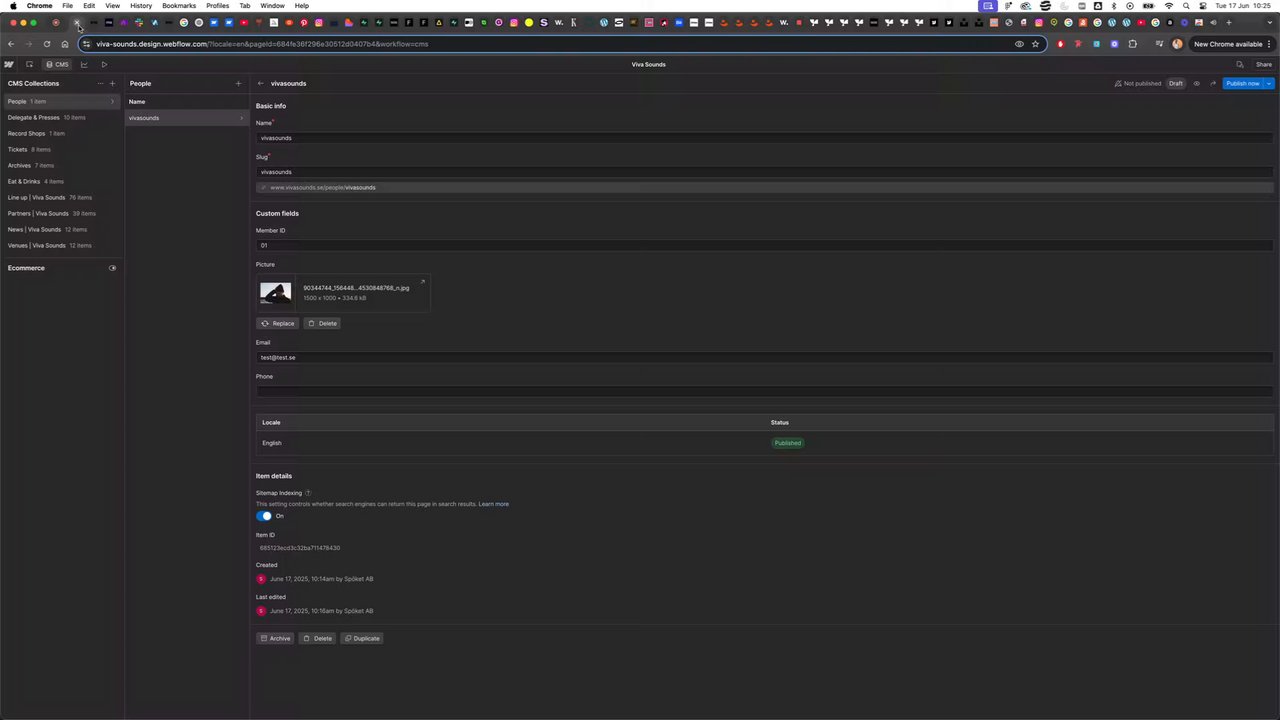Click New Chrome available button

(1228, 44)
